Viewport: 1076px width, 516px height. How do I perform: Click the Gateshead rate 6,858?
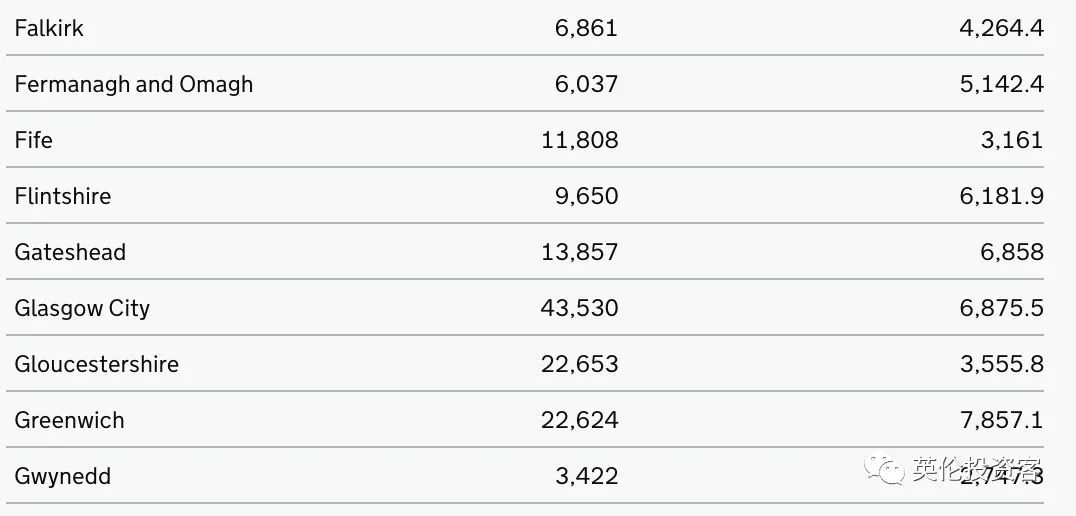pos(1012,253)
